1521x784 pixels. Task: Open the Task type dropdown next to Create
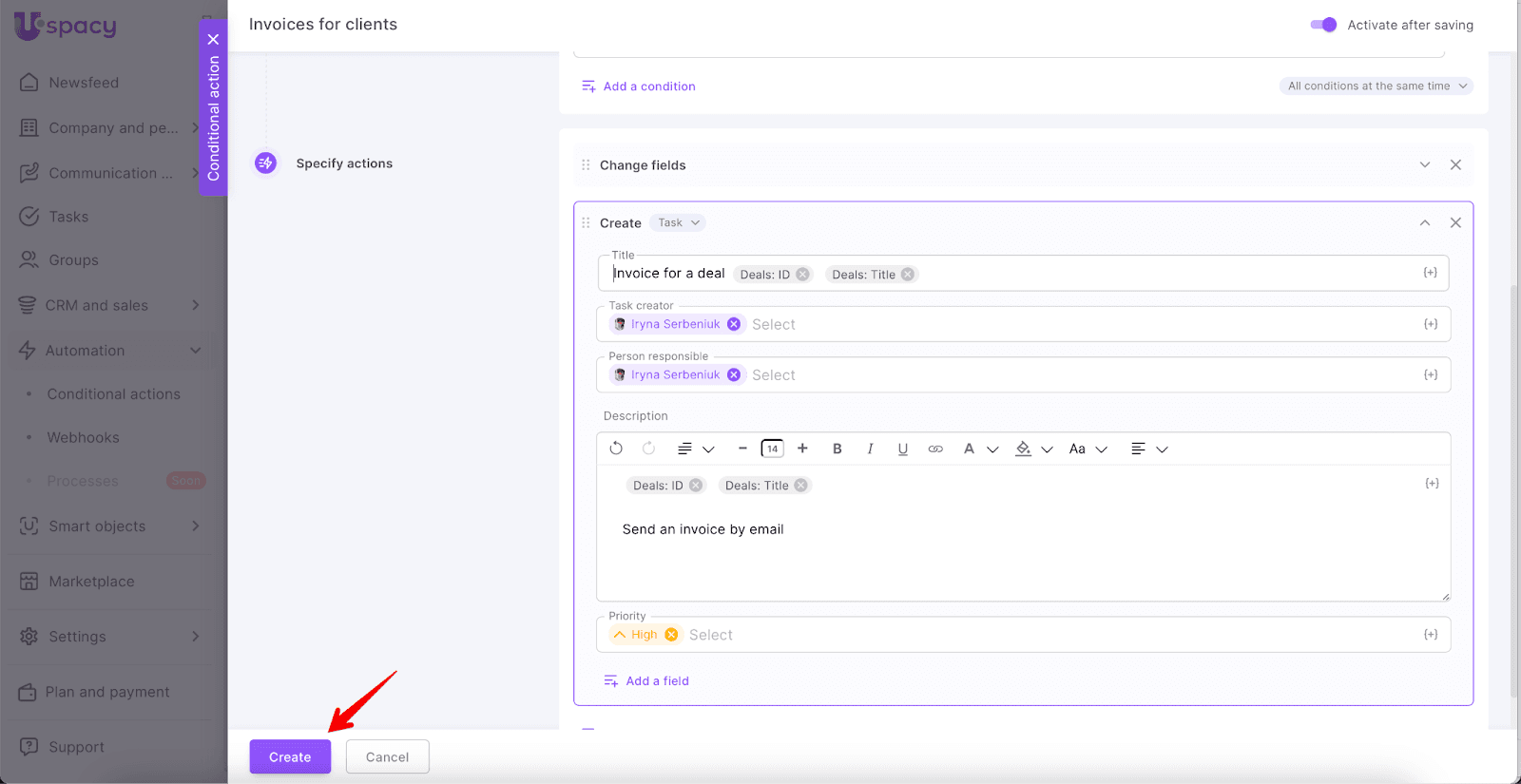[x=679, y=222]
